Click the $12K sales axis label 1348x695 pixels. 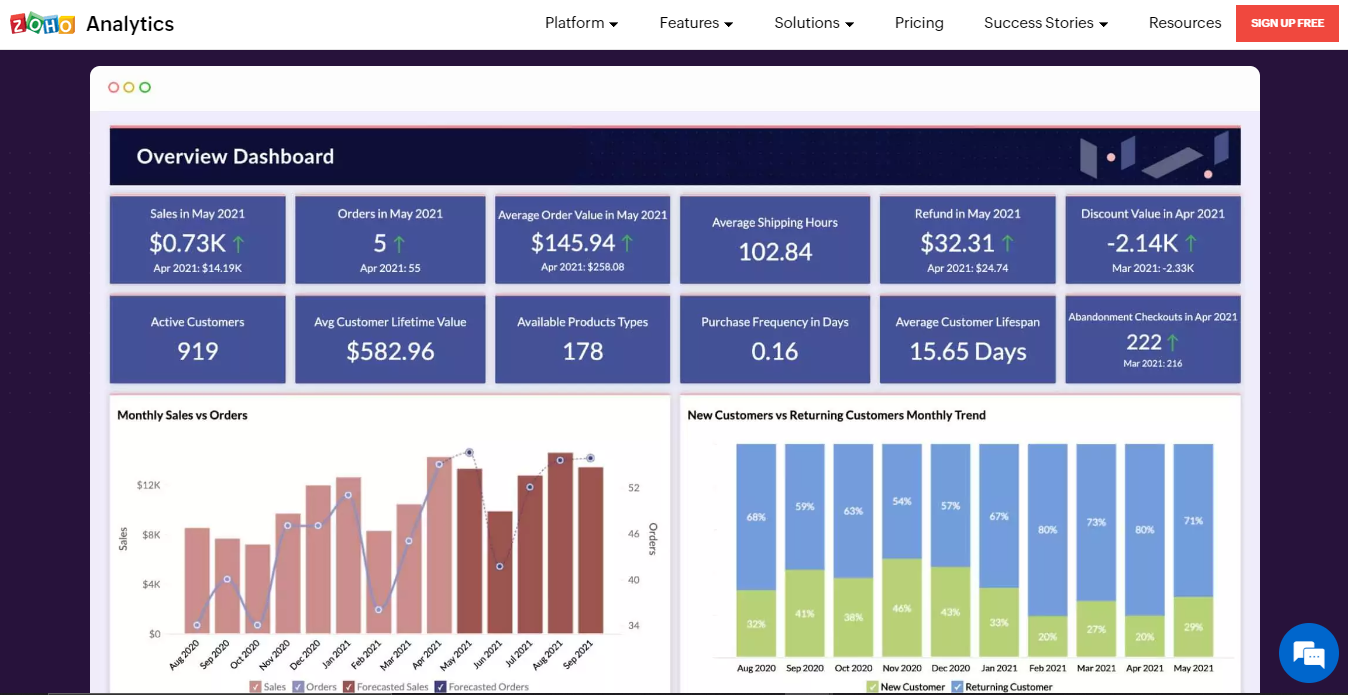(148, 485)
